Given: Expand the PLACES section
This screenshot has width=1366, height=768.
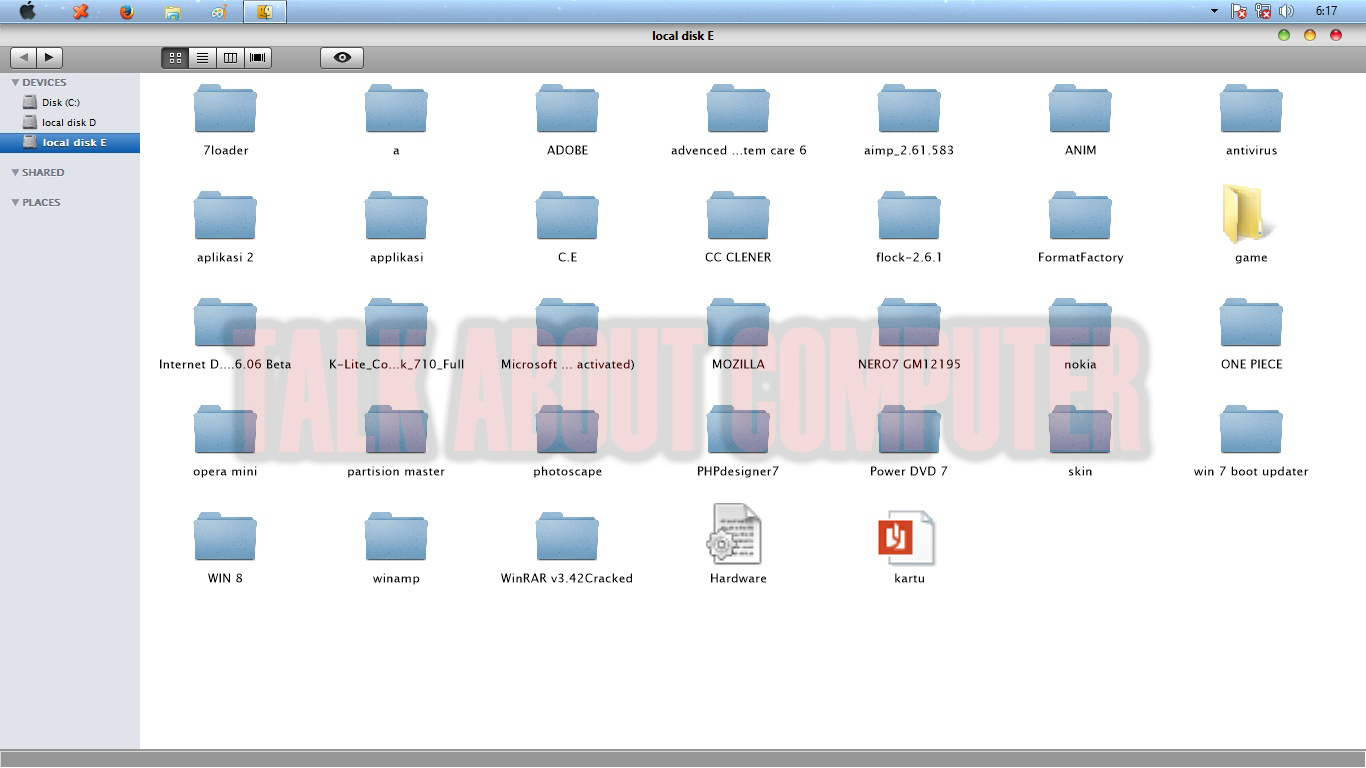Looking at the screenshot, I should click(15, 203).
